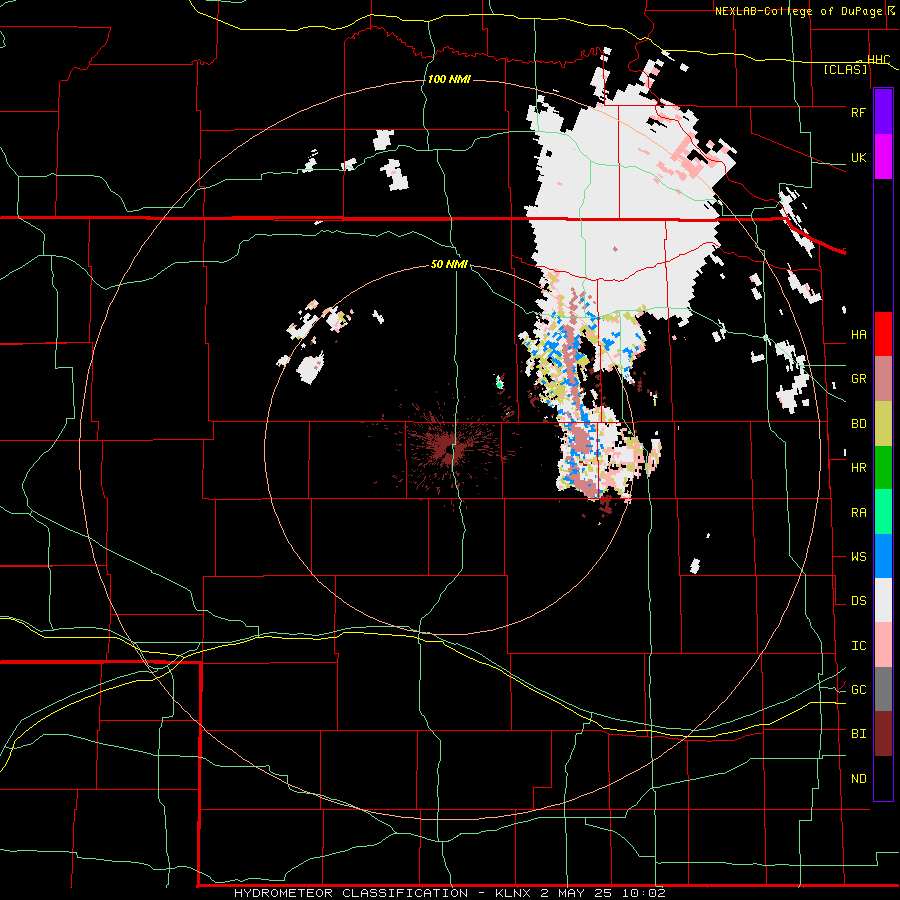Click the NEXLAB-College of DuPage title text

coord(799,11)
